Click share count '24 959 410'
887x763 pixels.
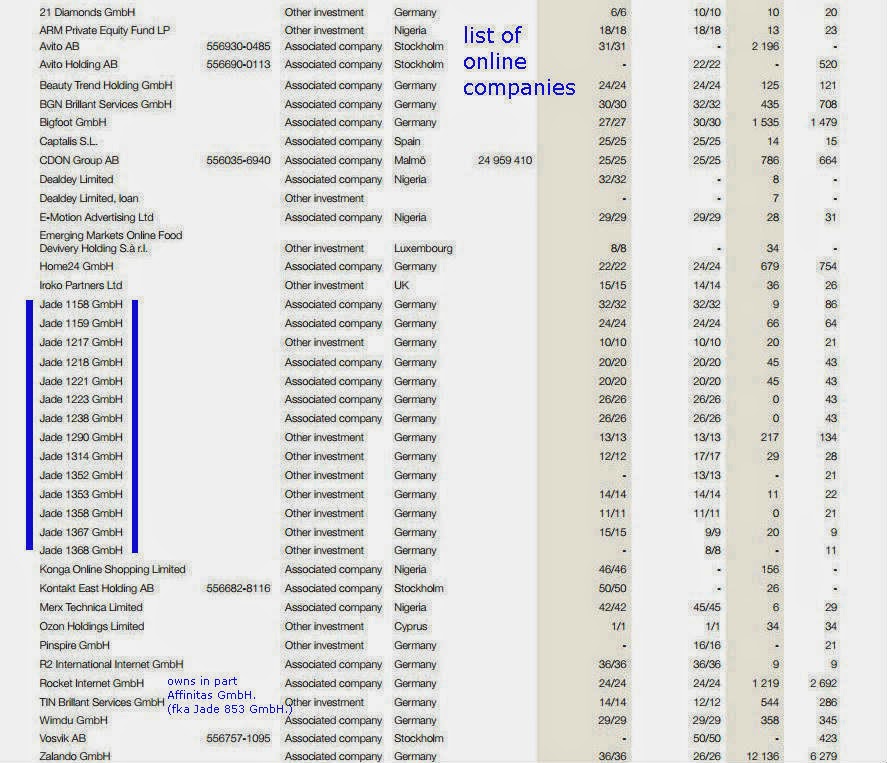(x=505, y=160)
